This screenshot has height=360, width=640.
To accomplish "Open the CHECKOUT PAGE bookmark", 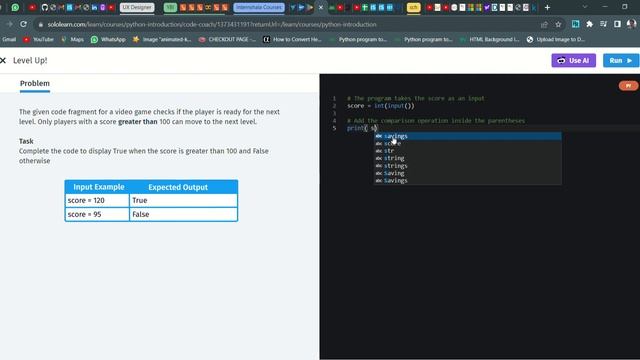I will [227, 40].
